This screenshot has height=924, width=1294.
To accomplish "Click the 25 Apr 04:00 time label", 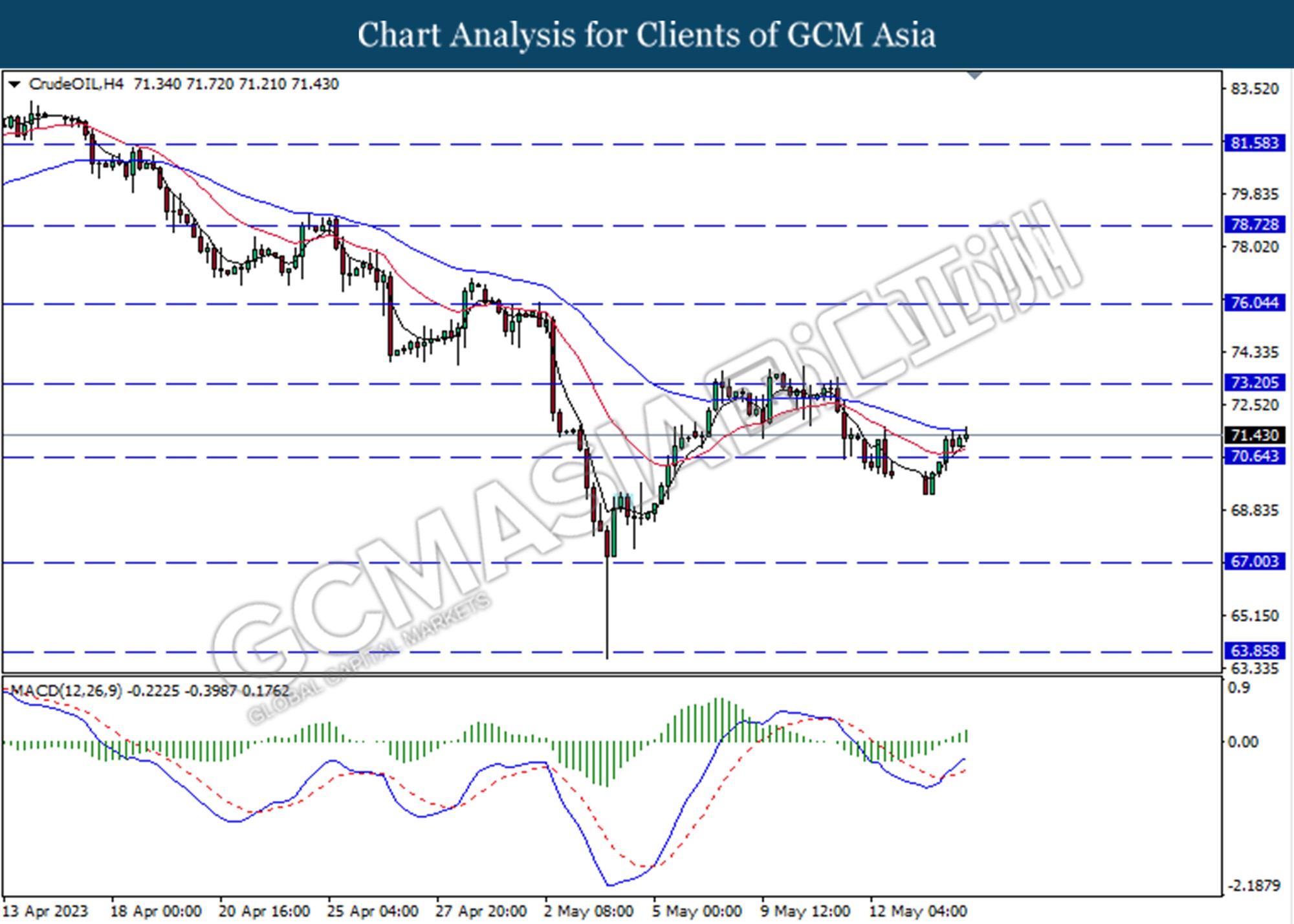I will (373, 911).
